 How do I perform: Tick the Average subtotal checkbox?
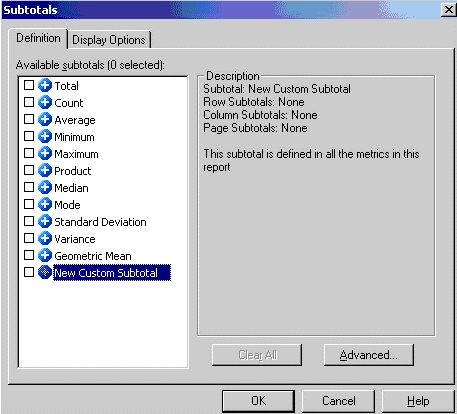pos(29,119)
